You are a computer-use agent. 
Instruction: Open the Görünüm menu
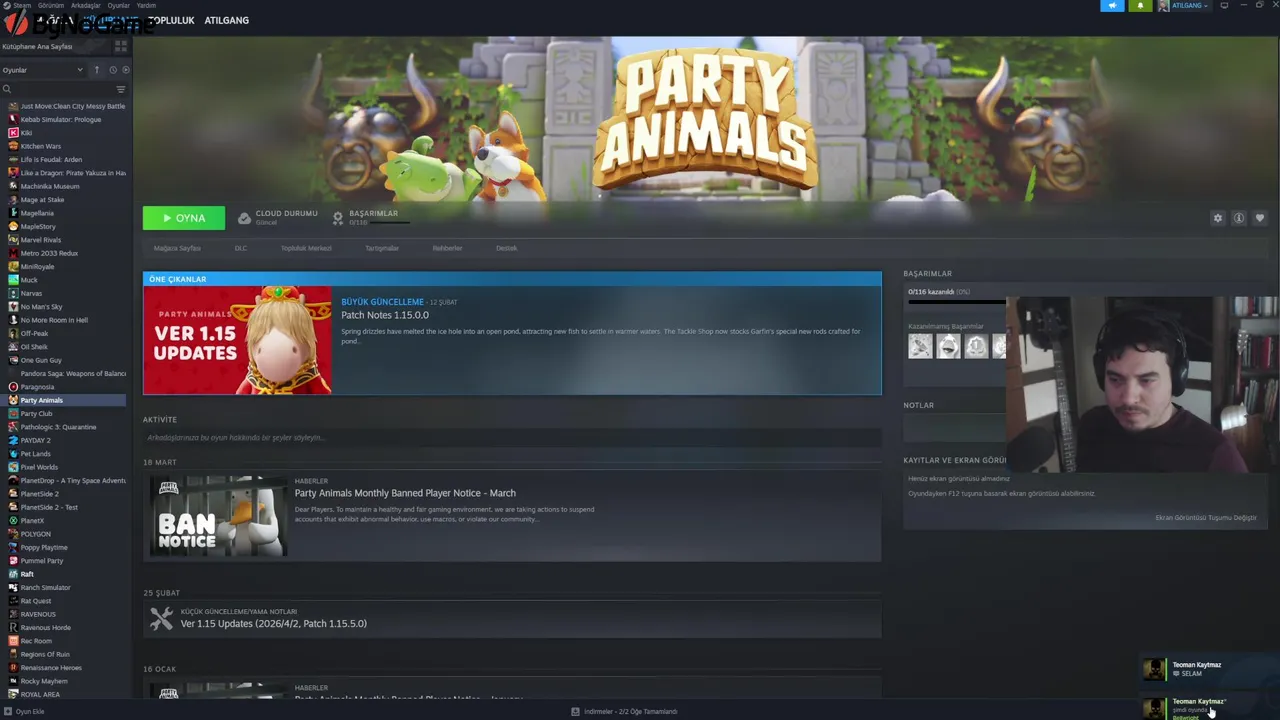pyautogui.click(x=51, y=5)
